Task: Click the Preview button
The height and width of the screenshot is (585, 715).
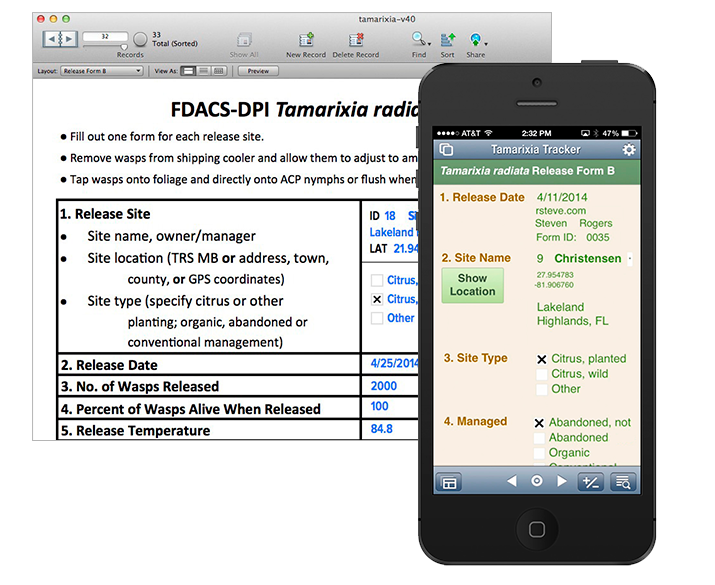Action: 258,71
